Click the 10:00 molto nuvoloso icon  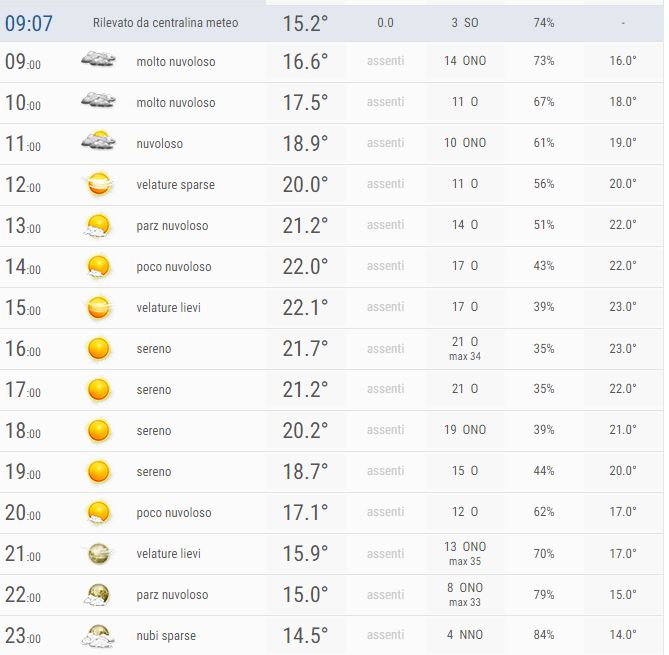[x=98, y=102]
